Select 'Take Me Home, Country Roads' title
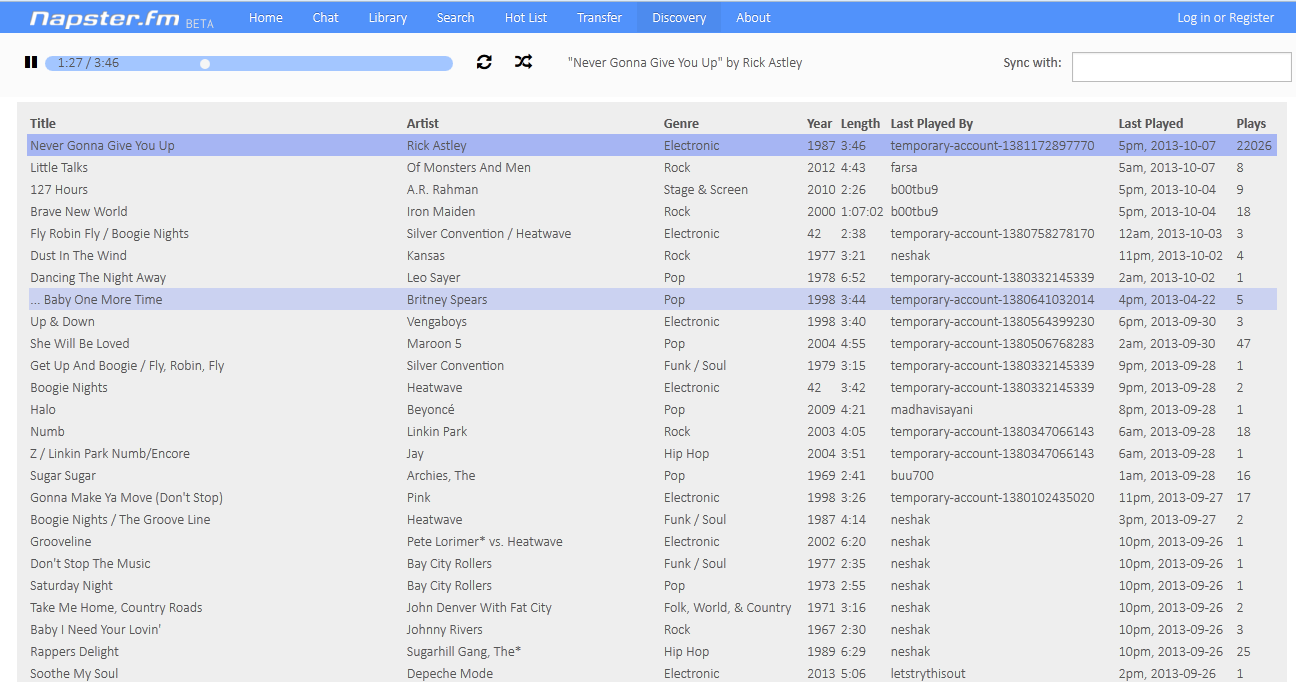Viewport: 1296px width, 682px height. pyautogui.click(x=116, y=608)
